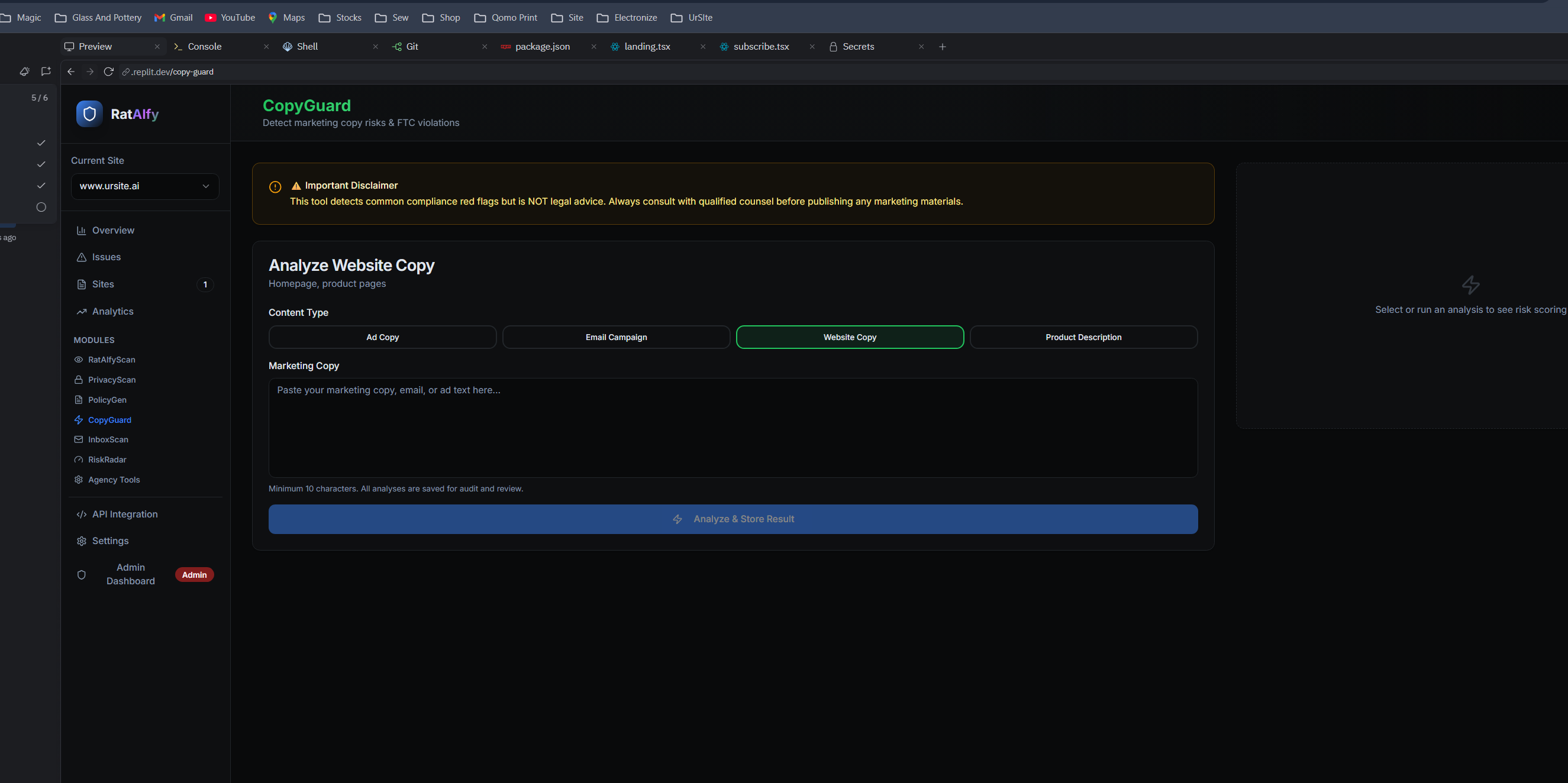This screenshot has width=1568, height=783.
Task: Choose Product Description content type
Action: point(1083,337)
